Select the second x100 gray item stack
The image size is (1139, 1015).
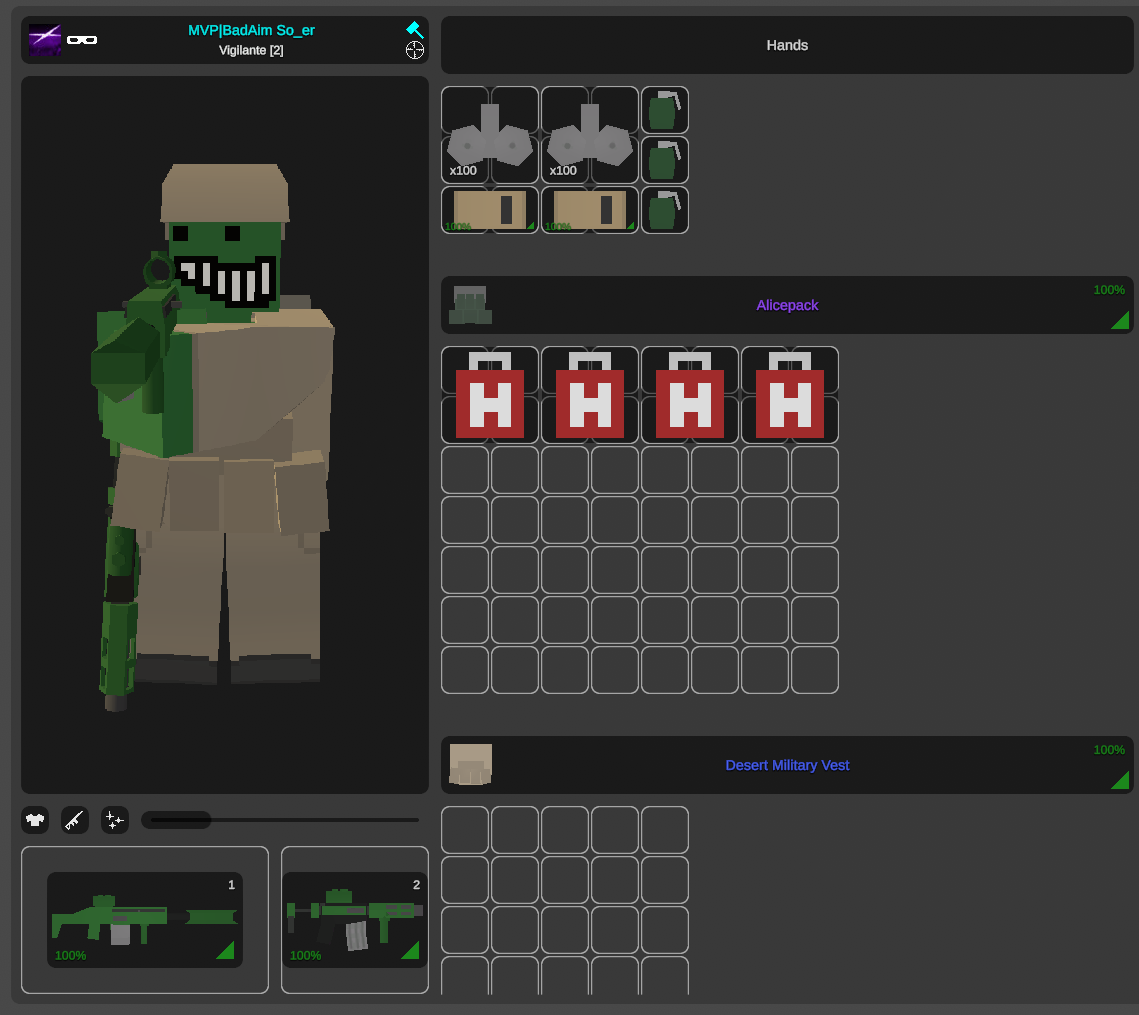pos(590,136)
